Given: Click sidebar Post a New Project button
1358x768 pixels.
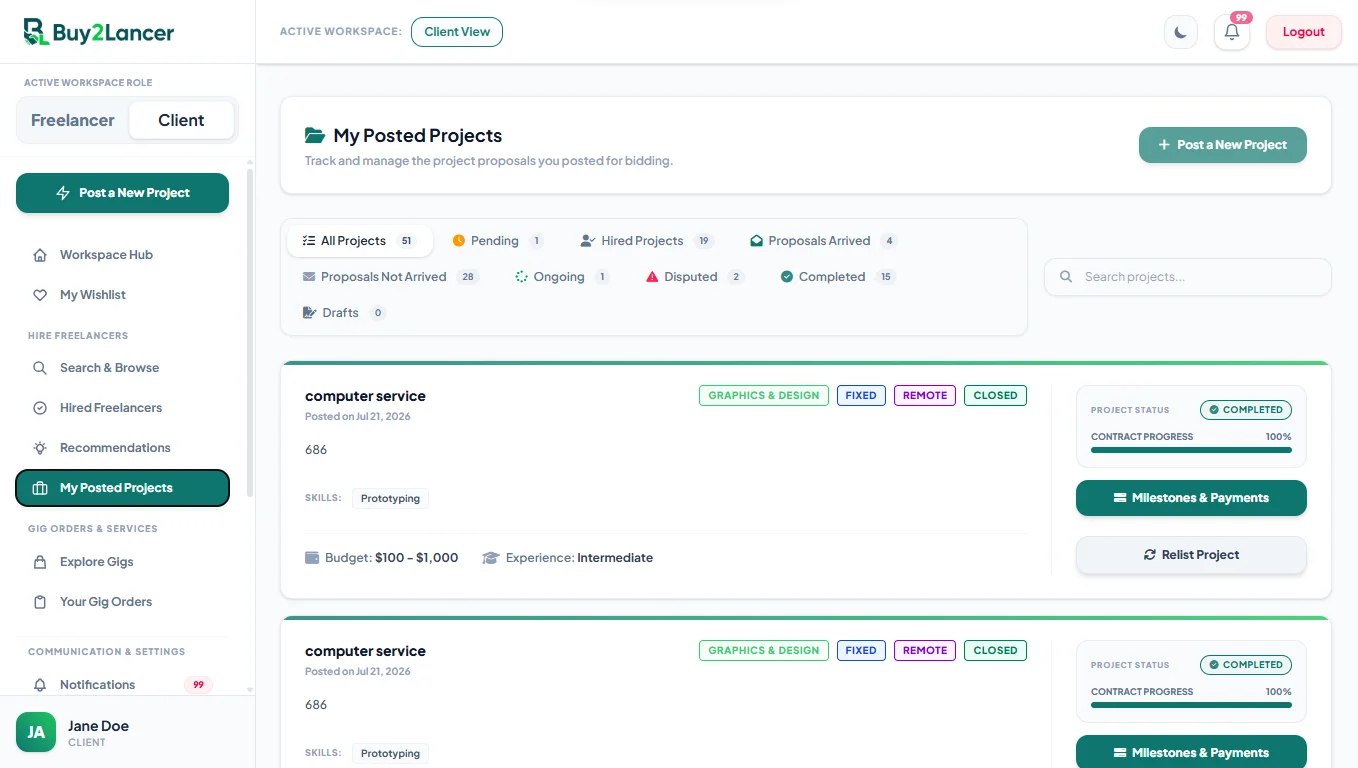Looking at the screenshot, I should (122, 193).
